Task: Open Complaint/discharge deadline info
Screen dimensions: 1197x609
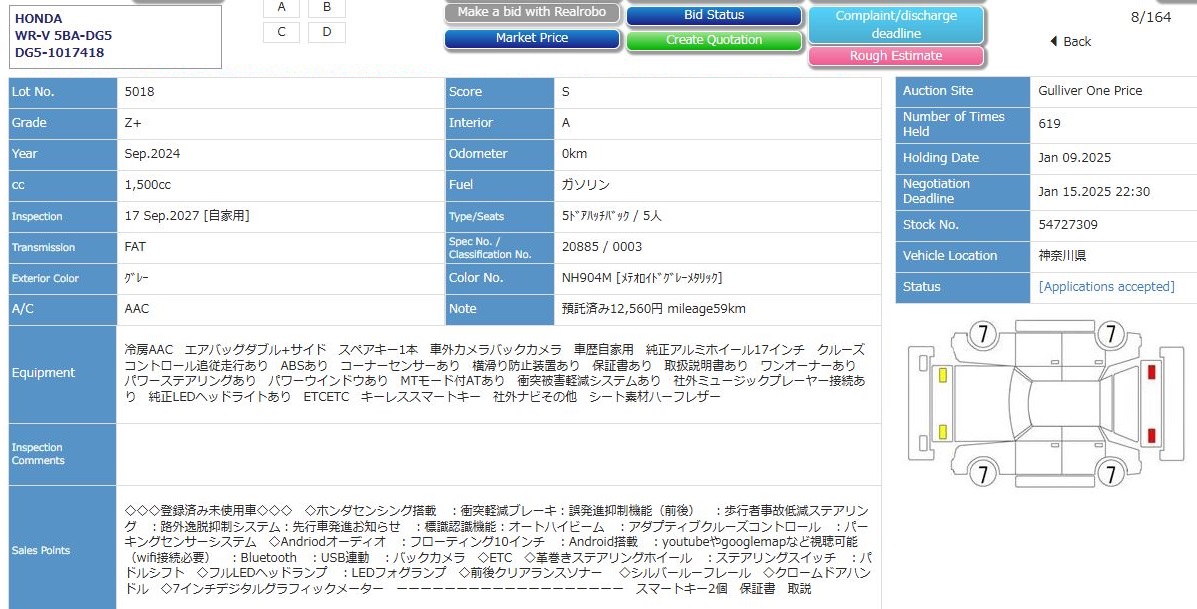Action: 896,24
